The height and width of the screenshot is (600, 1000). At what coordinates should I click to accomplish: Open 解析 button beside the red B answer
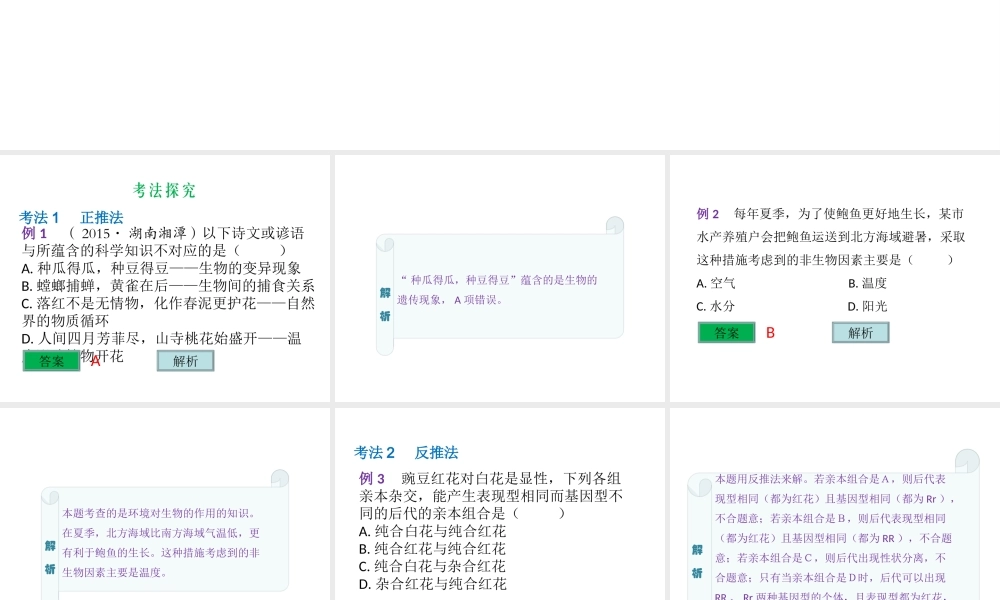click(x=860, y=333)
